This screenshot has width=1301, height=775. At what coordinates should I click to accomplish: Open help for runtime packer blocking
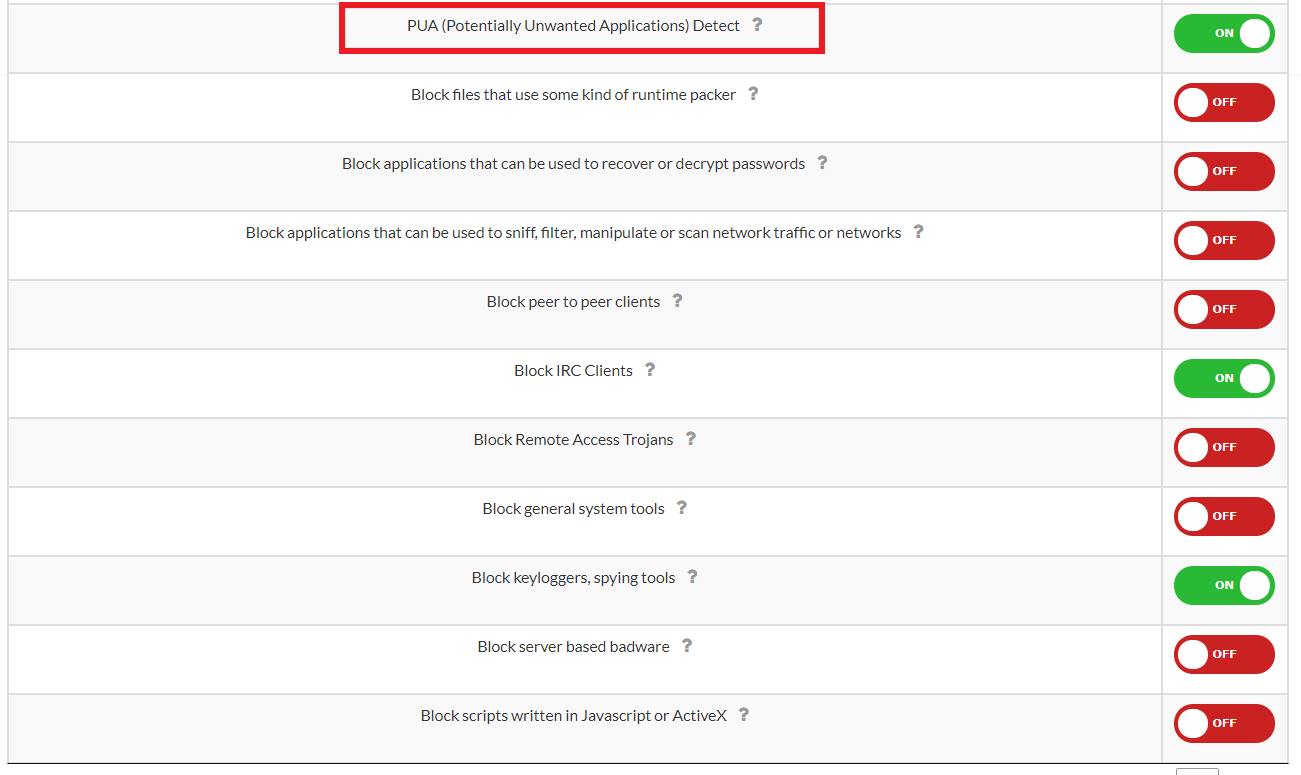(753, 94)
